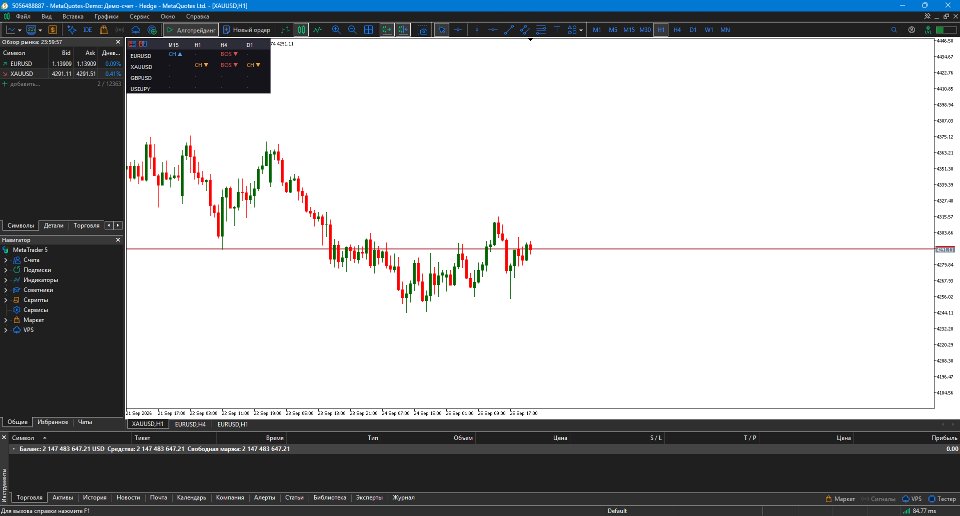This screenshot has height=516, width=960.
Task: Open the EURUSD,H4 chart tab
Action: (190, 424)
